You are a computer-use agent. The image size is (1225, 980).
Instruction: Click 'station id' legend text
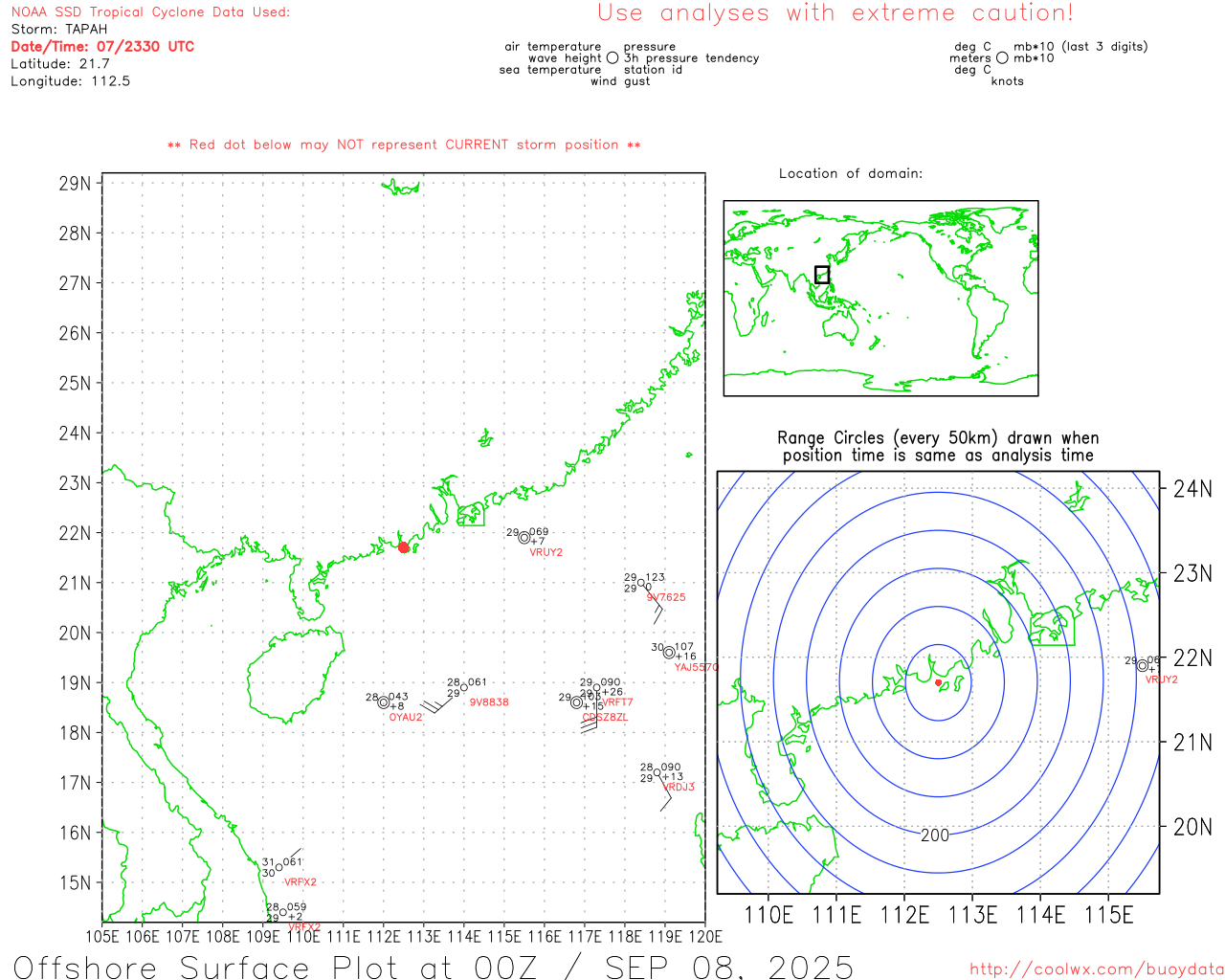click(653, 70)
